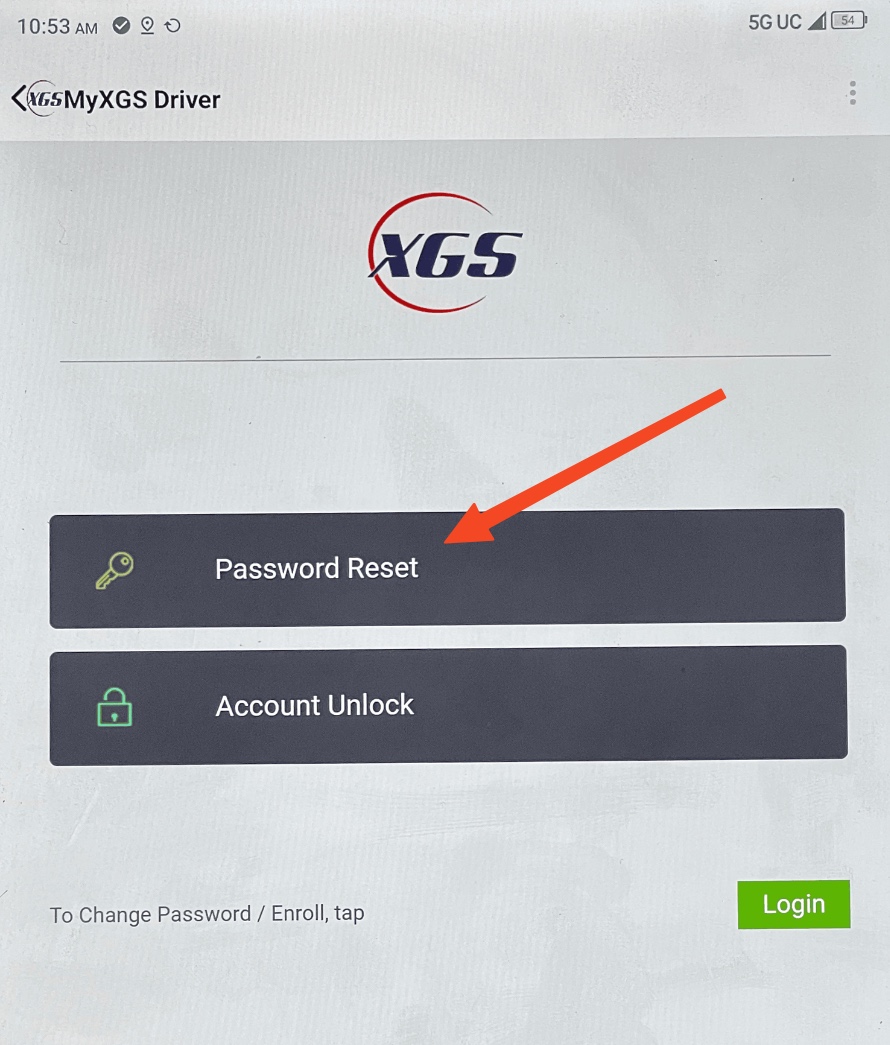Image resolution: width=890 pixels, height=1045 pixels.
Task: Tap the small XGS logo in app bar
Action: [44, 99]
